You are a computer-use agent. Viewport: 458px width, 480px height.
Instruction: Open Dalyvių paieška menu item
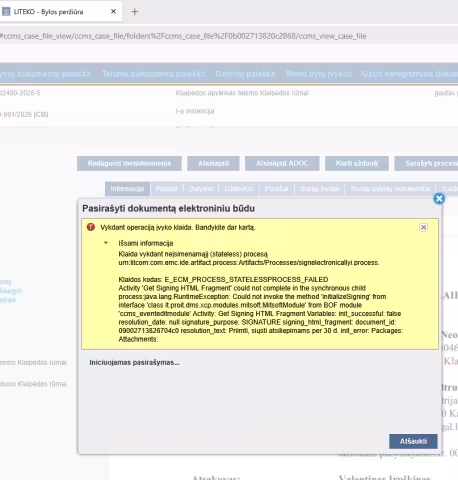[245, 74]
